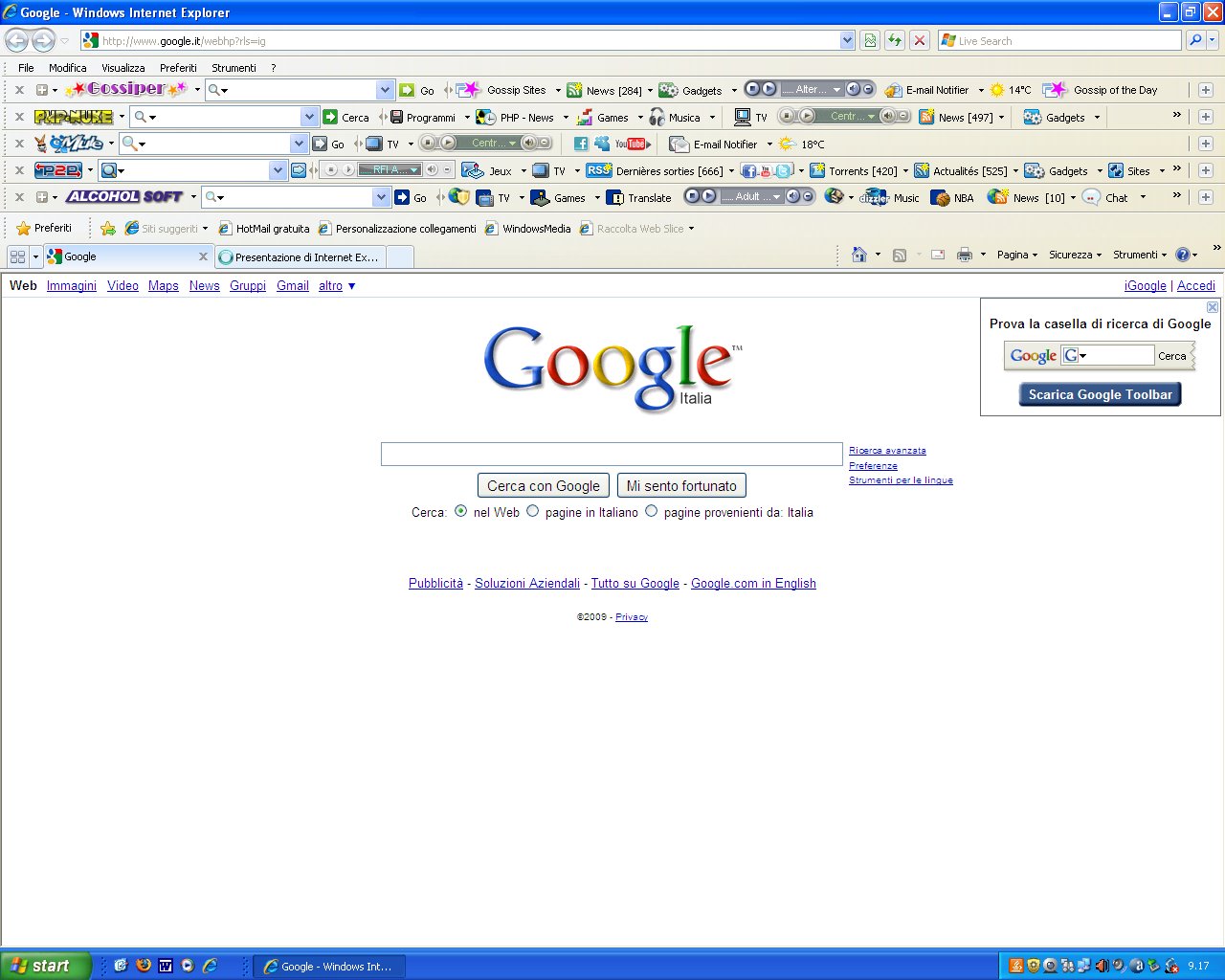Launch Firefox from the quick launch bar
Viewport: 1225px width, 980px height.
144,966
